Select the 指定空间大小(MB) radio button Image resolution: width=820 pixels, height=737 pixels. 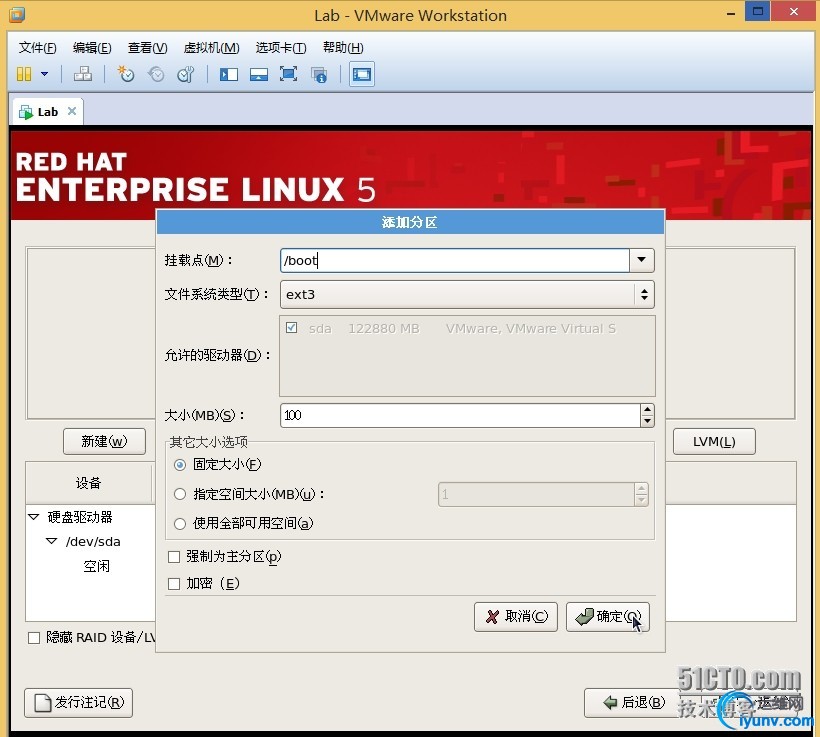coord(180,494)
